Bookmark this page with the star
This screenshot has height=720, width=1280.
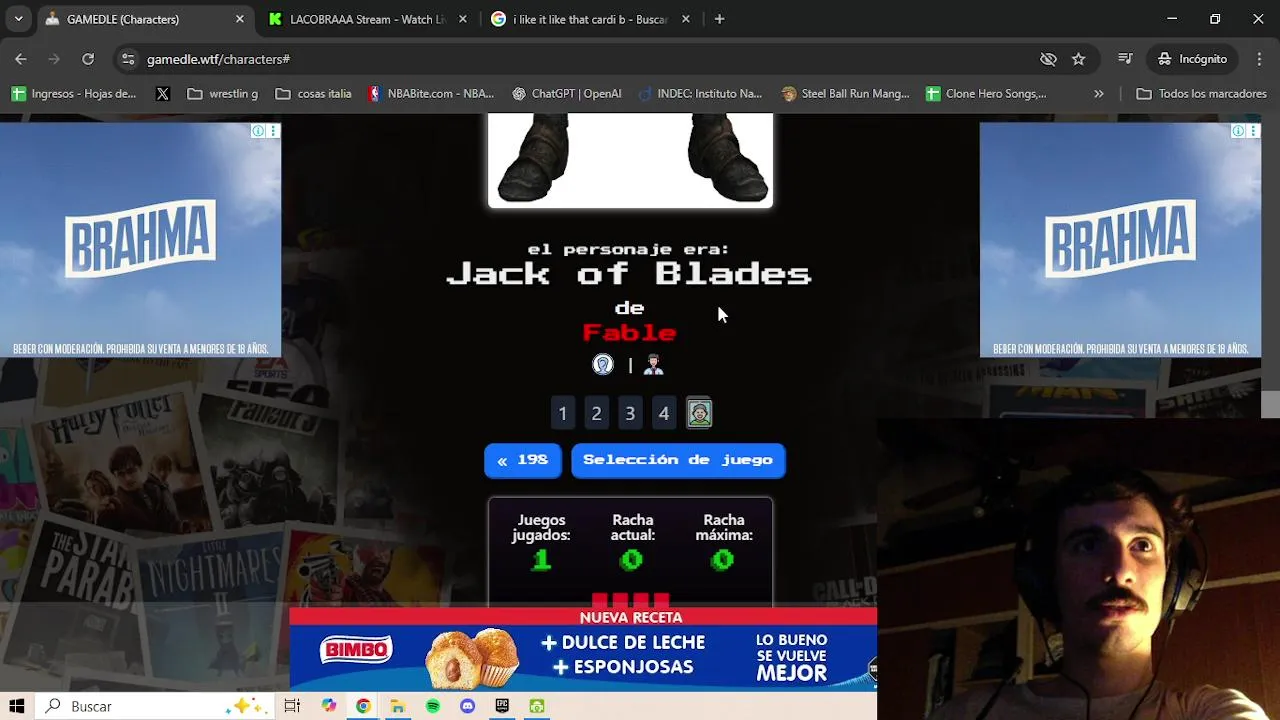pos(1078,59)
